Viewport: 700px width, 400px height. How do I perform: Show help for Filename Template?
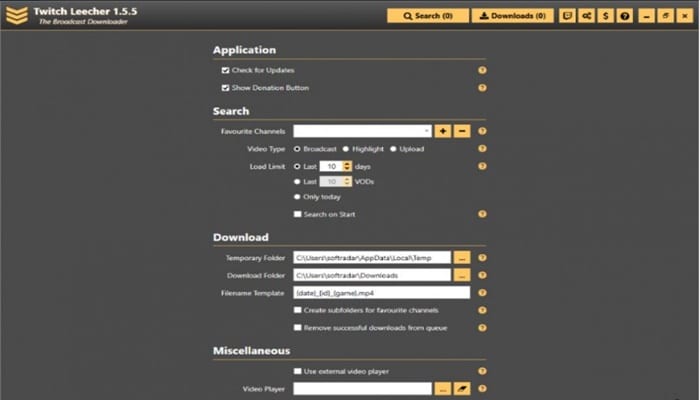[x=482, y=292]
